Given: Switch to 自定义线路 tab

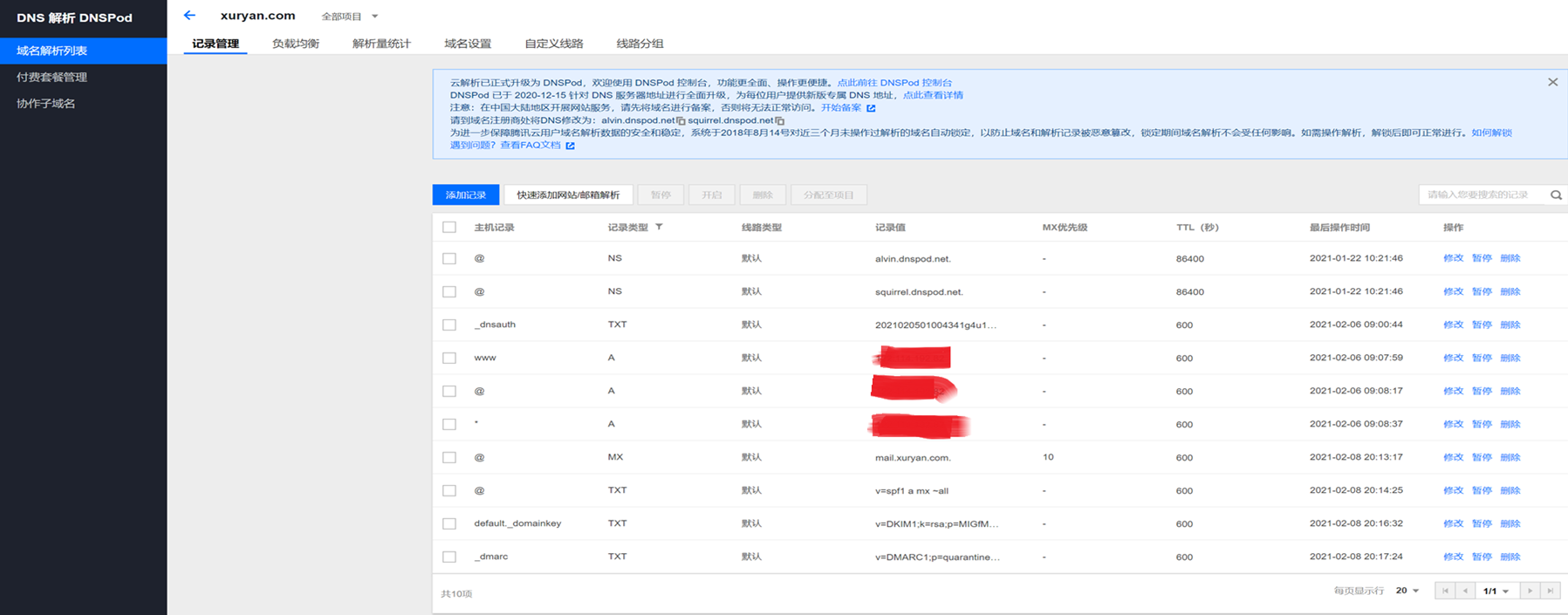Looking at the screenshot, I should click(x=554, y=43).
